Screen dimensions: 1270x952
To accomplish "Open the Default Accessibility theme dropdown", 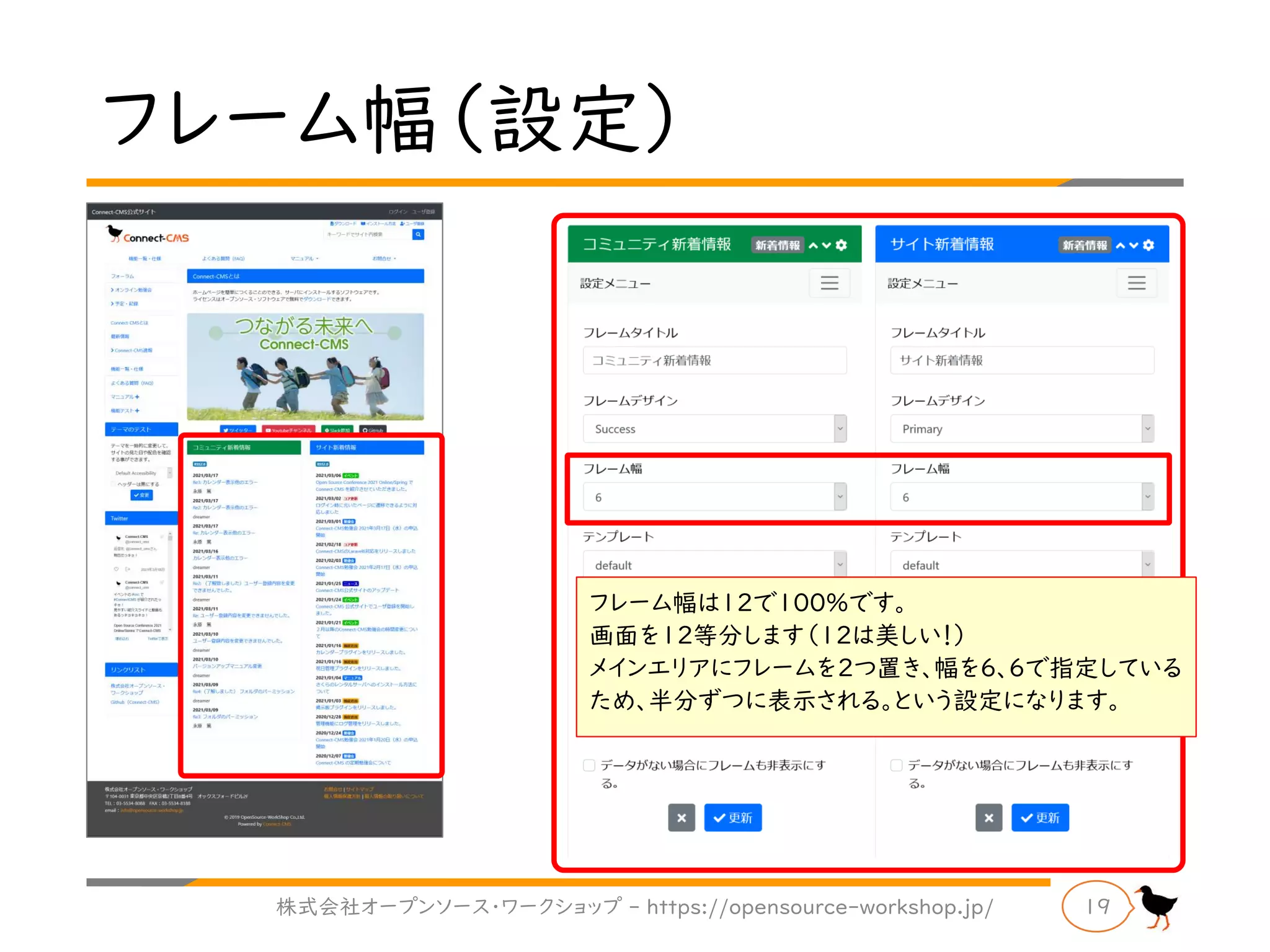I will point(141,473).
